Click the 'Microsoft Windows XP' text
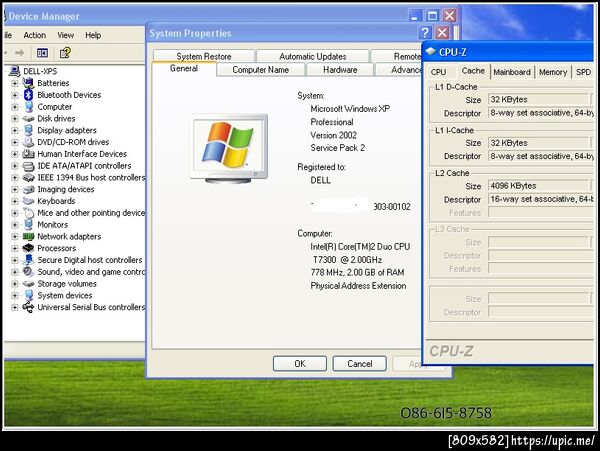The height and width of the screenshot is (451, 600). pyautogui.click(x=350, y=109)
